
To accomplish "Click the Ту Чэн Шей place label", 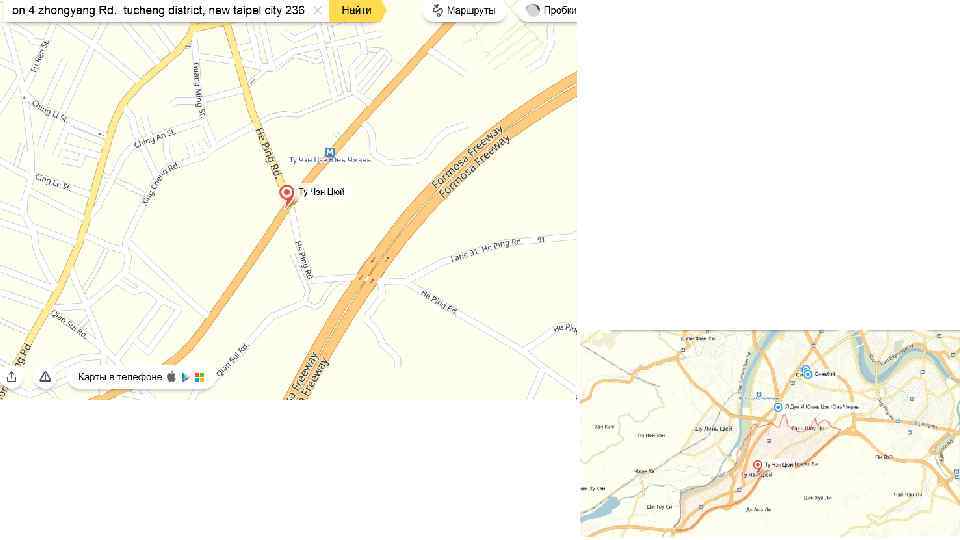I will (x=321, y=192).
